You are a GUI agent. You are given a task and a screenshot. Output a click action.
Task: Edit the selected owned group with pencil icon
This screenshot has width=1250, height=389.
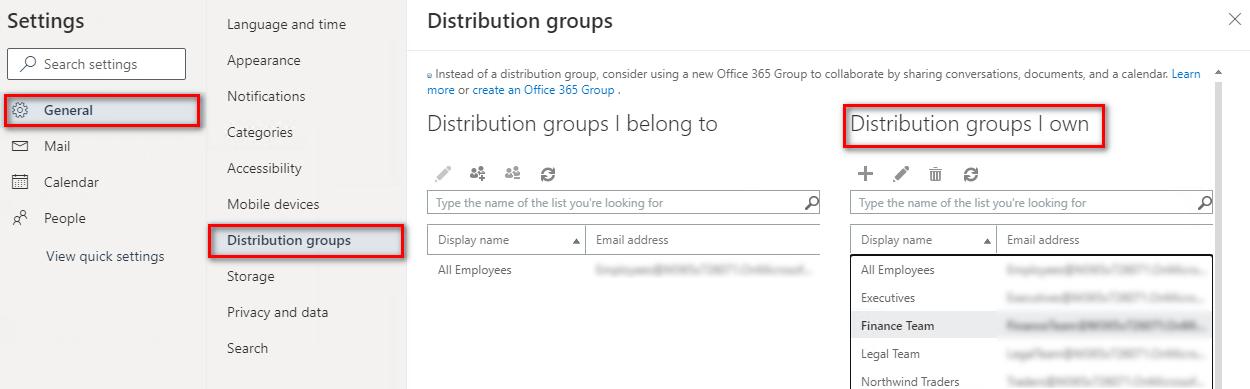point(901,174)
